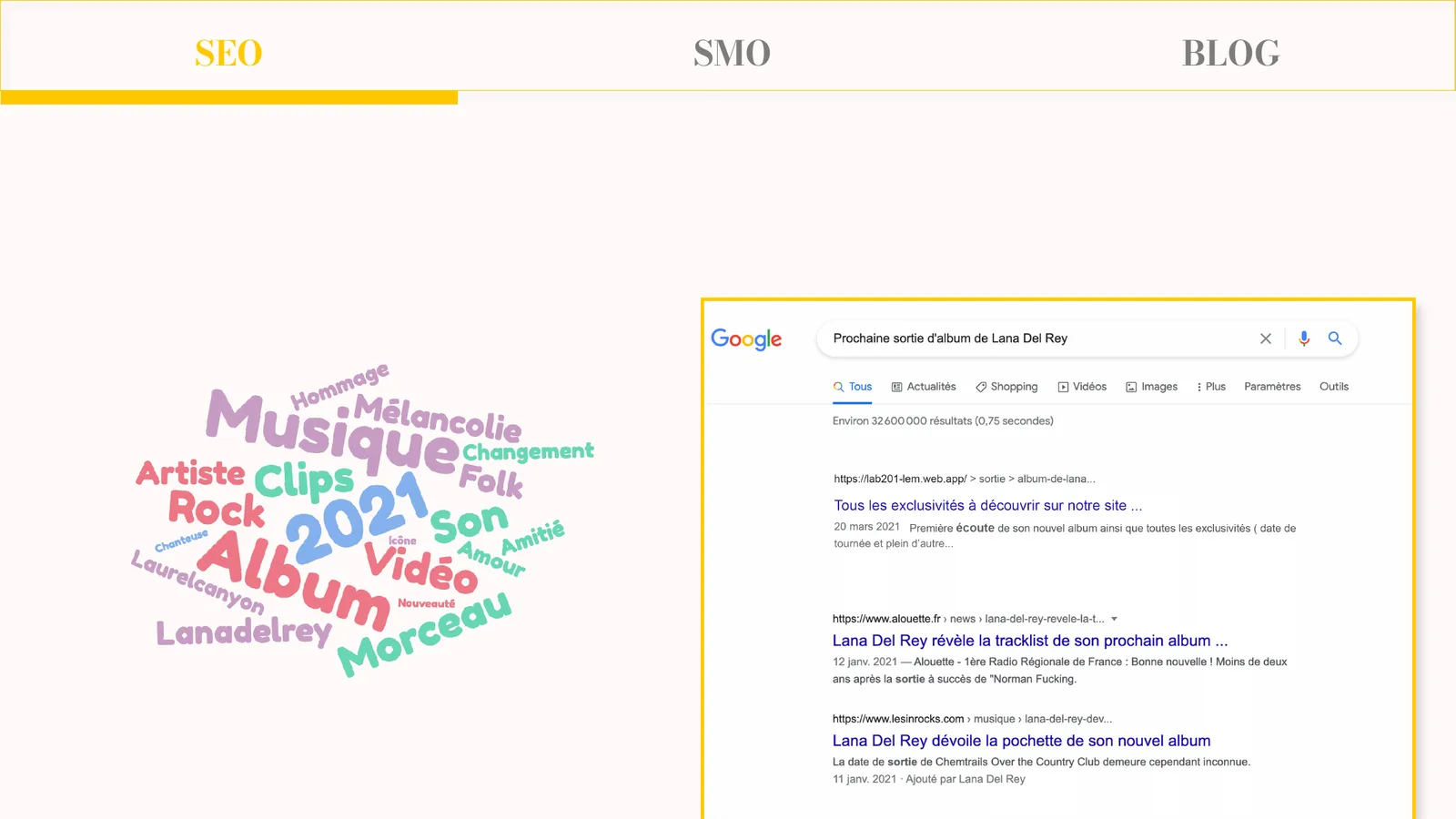
Task: Switch to Images results tab
Action: (x=1151, y=387)
